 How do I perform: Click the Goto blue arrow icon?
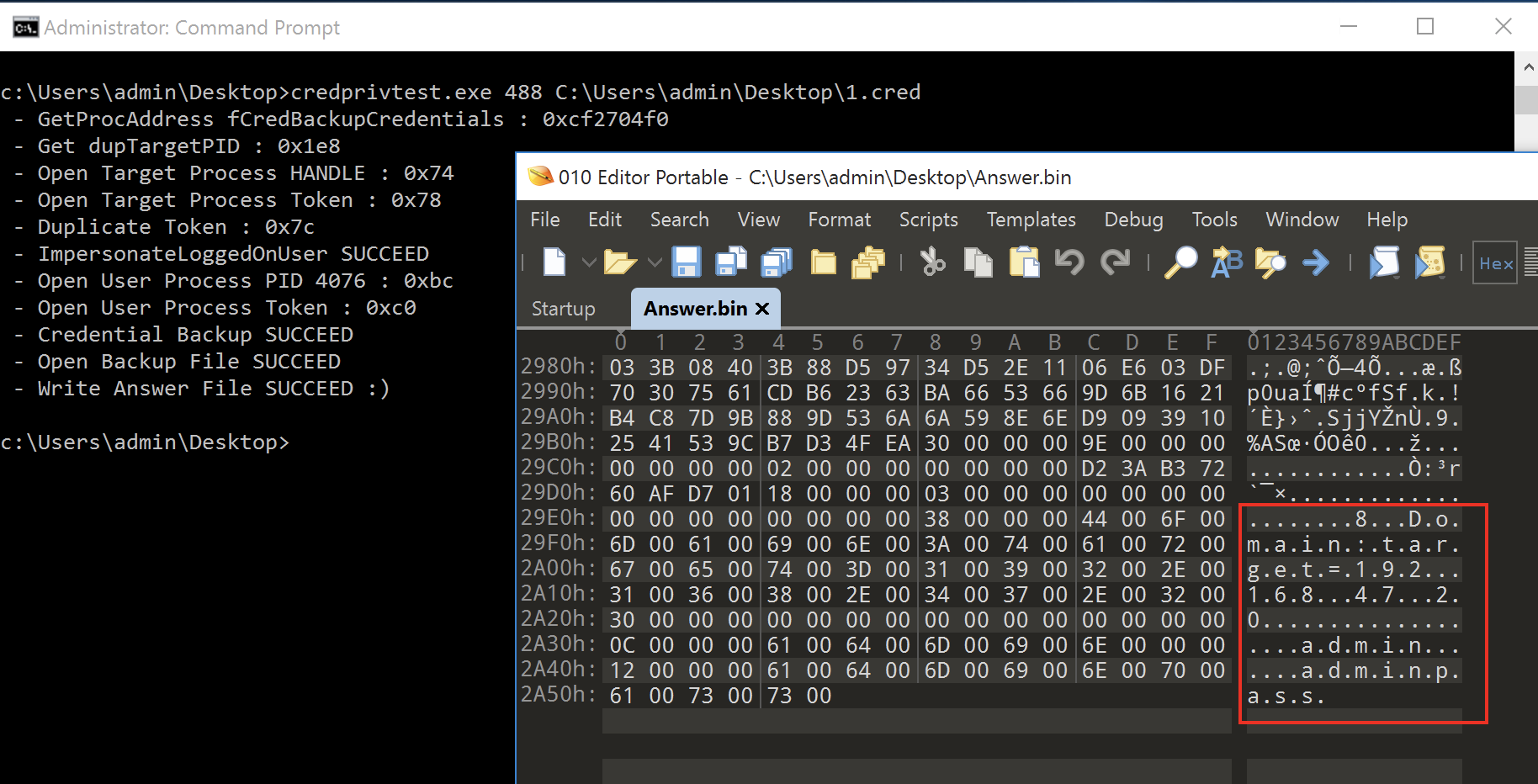1316,263
